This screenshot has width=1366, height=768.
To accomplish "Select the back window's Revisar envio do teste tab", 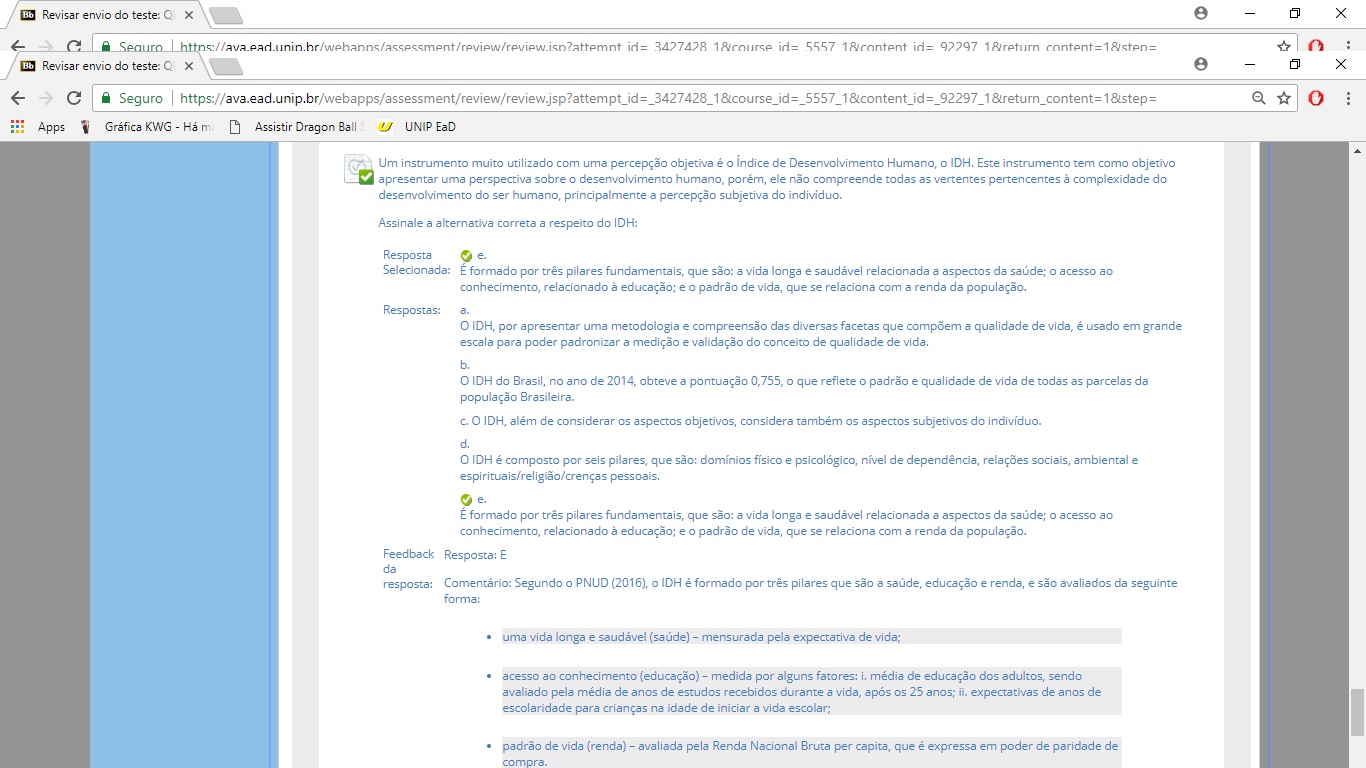I will coord(106,15).
